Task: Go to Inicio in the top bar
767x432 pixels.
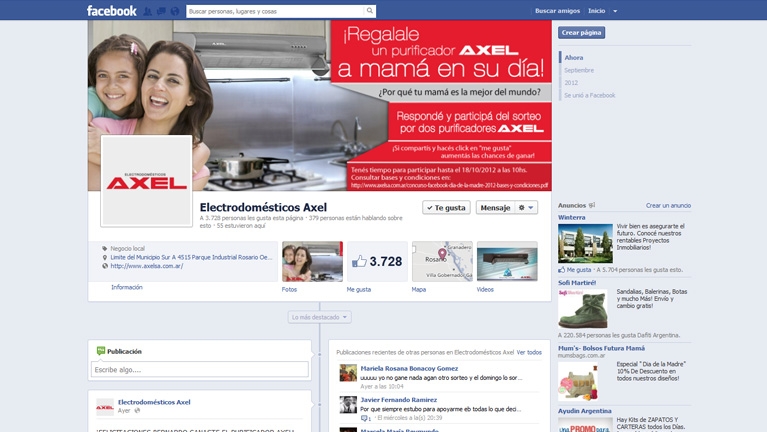Action: click(596, 11)
